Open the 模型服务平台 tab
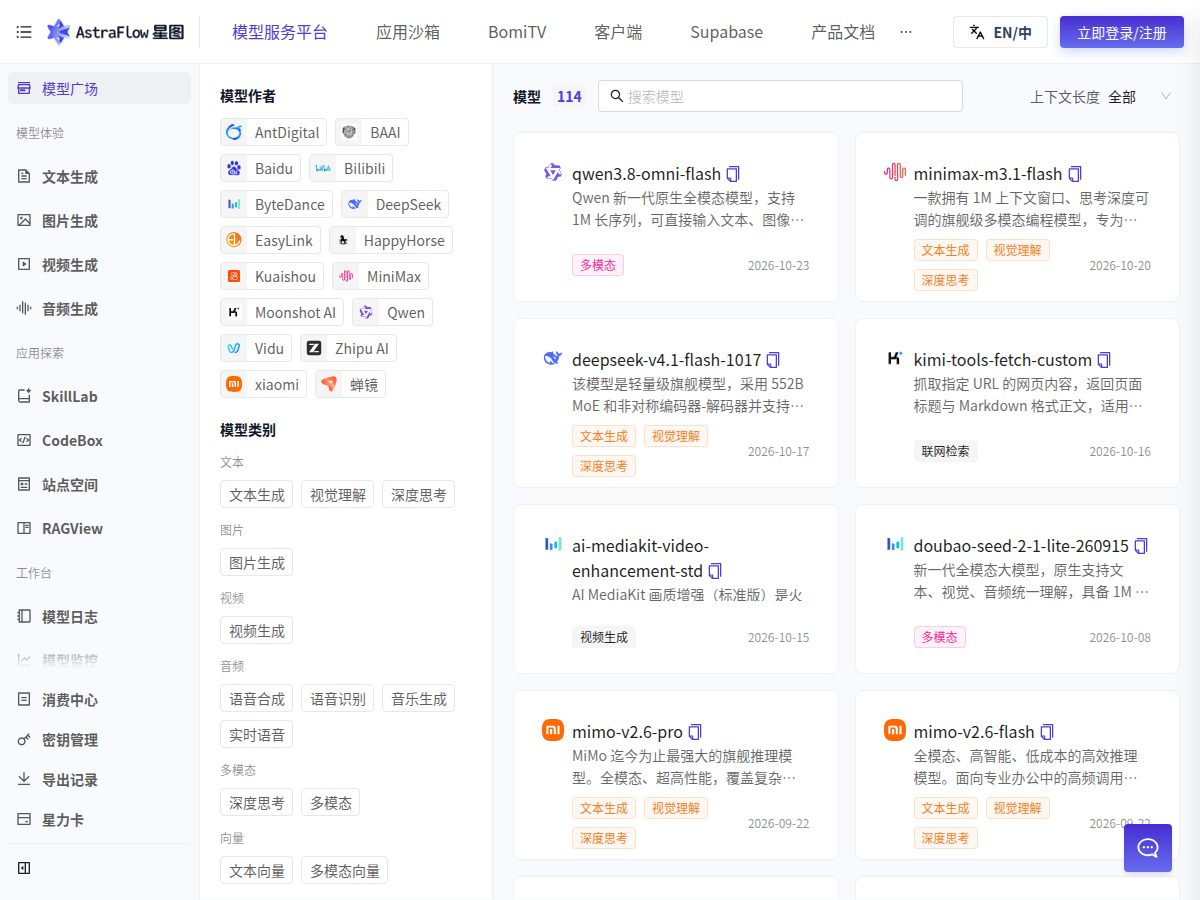Viewport: 1200px width, 900px height. (x=280, y=32)
